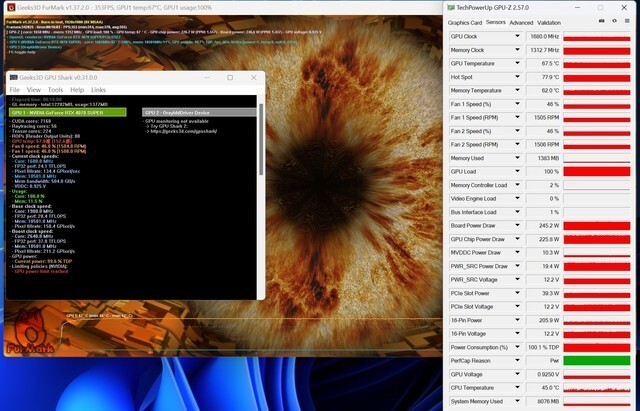Expand the Fan 2 Speed (RPM) dropdown
640x411 pixels.
[x=517, y=144]
